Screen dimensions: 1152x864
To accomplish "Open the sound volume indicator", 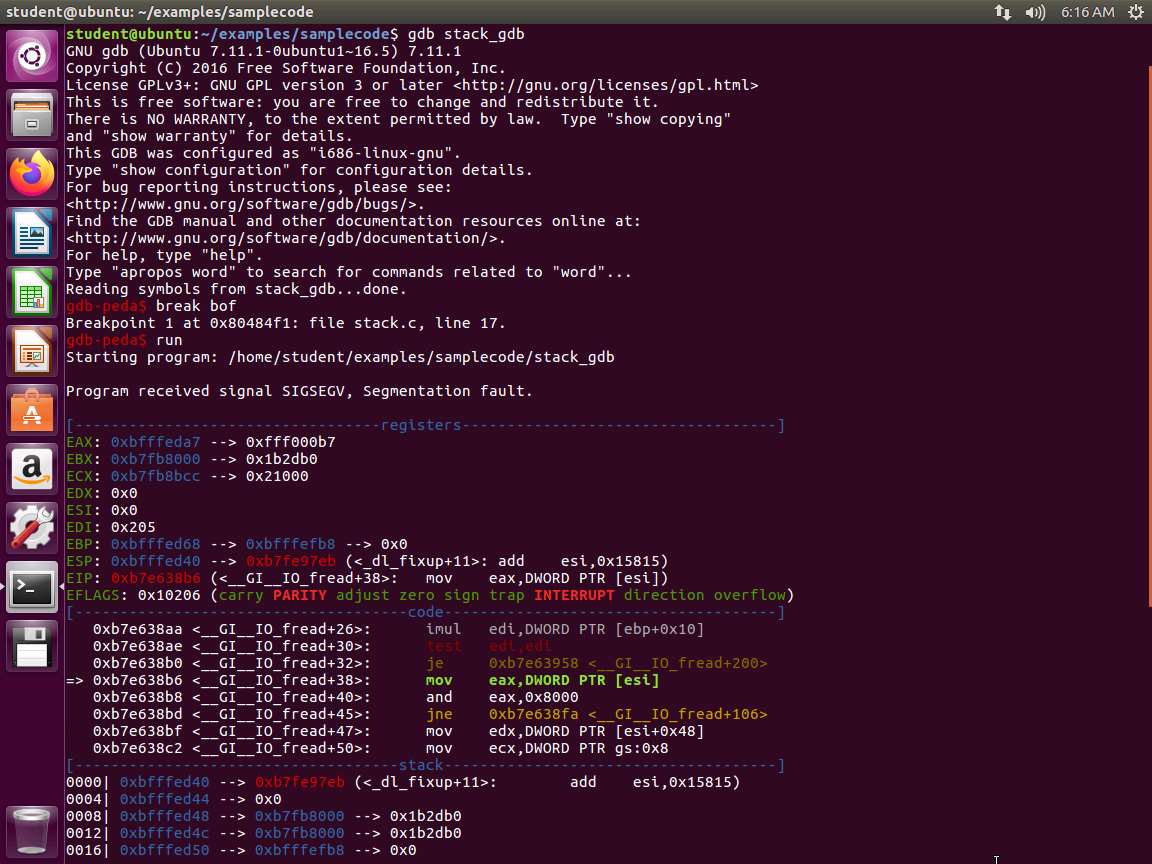I will tap(1035, 12).
